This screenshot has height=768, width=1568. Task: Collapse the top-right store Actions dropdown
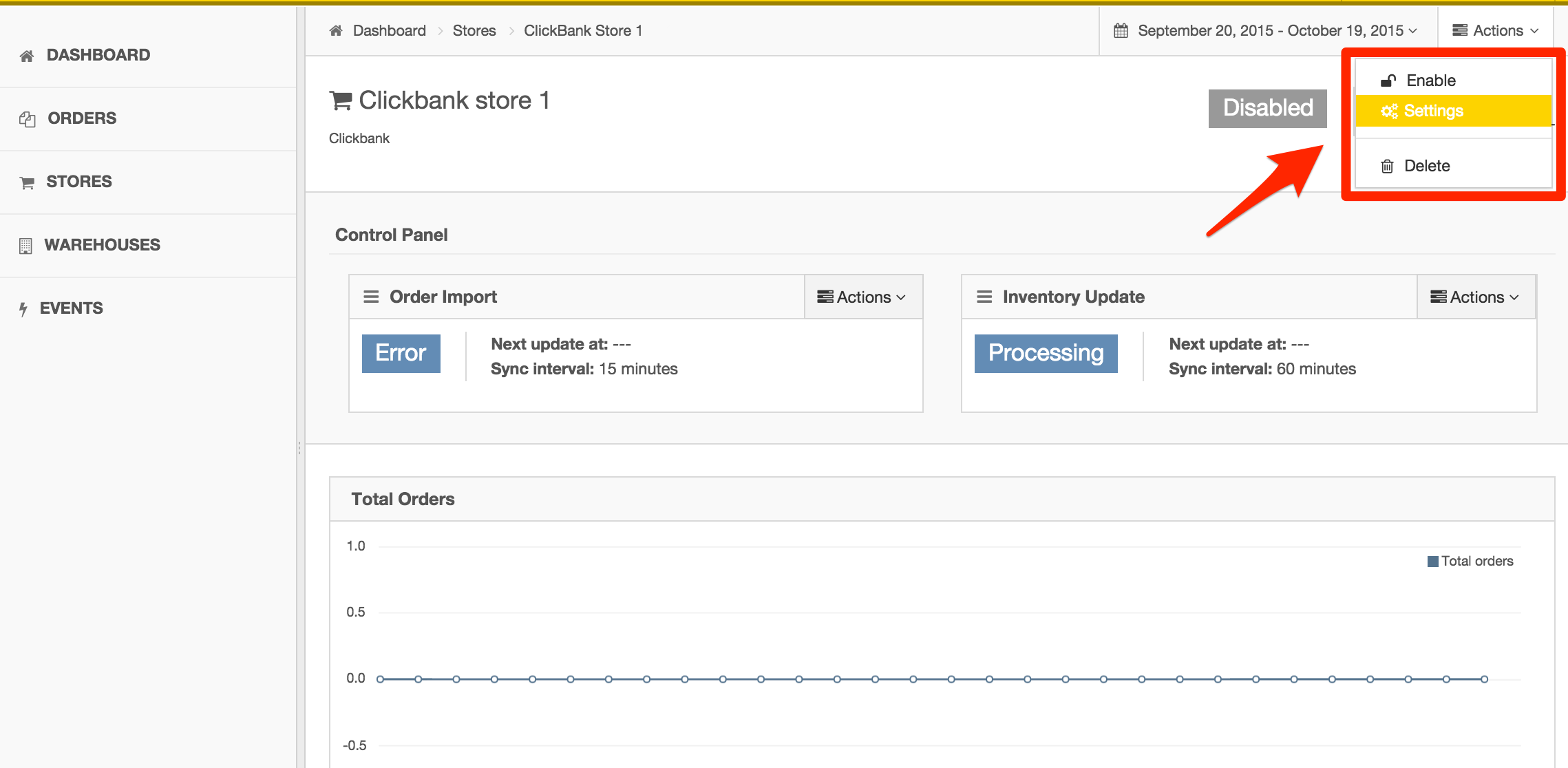click(1495, 30)
